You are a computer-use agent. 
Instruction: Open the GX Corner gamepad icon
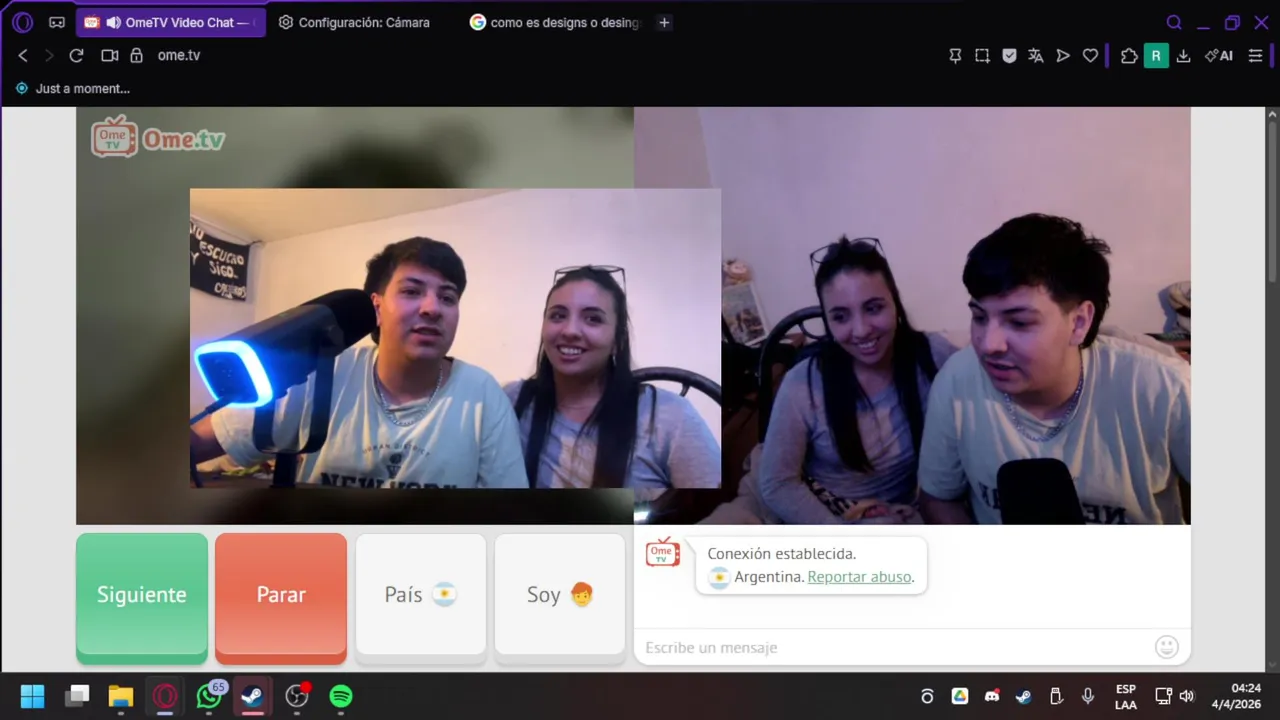point(57,22)
